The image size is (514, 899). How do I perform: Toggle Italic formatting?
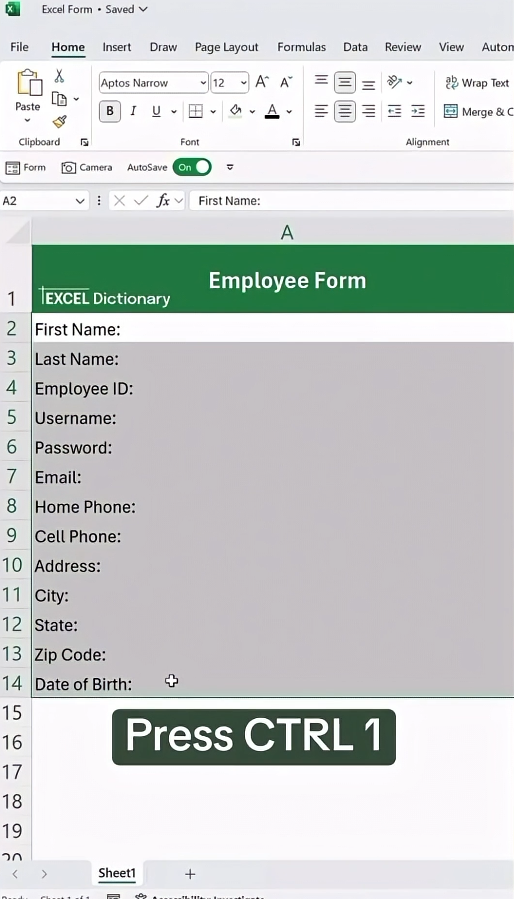[133, 111]
